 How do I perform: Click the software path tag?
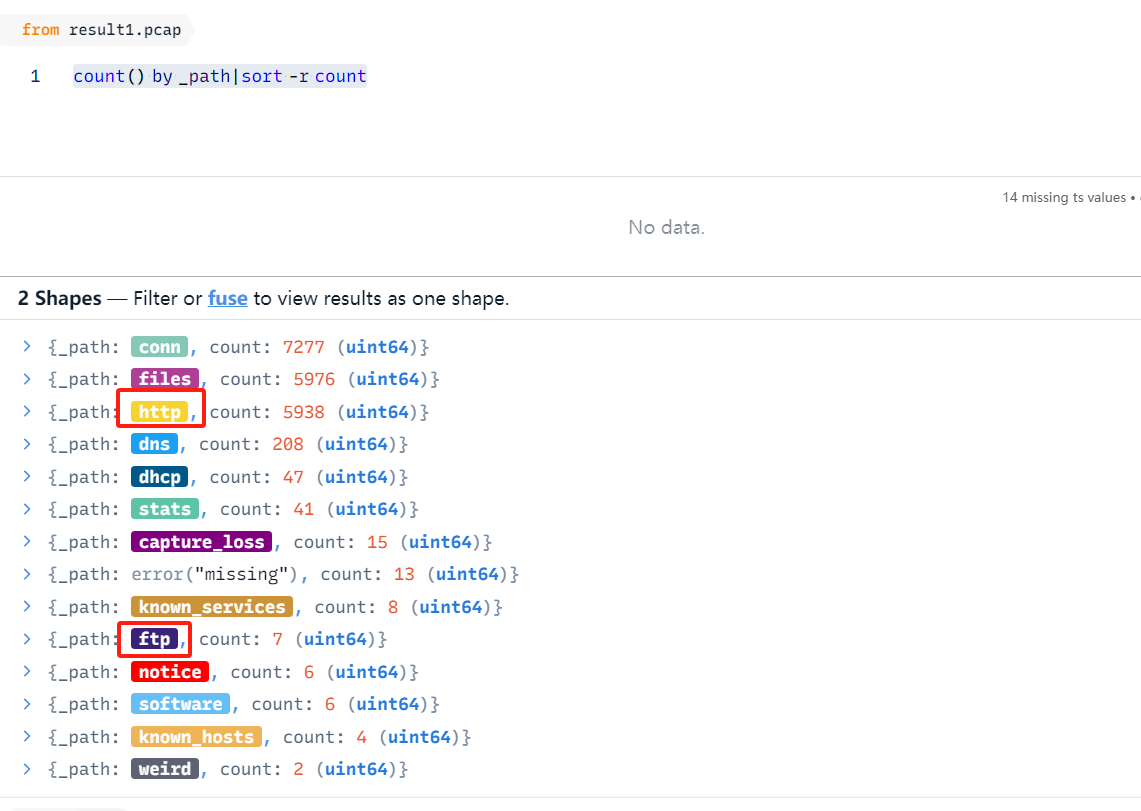(180, 704)
